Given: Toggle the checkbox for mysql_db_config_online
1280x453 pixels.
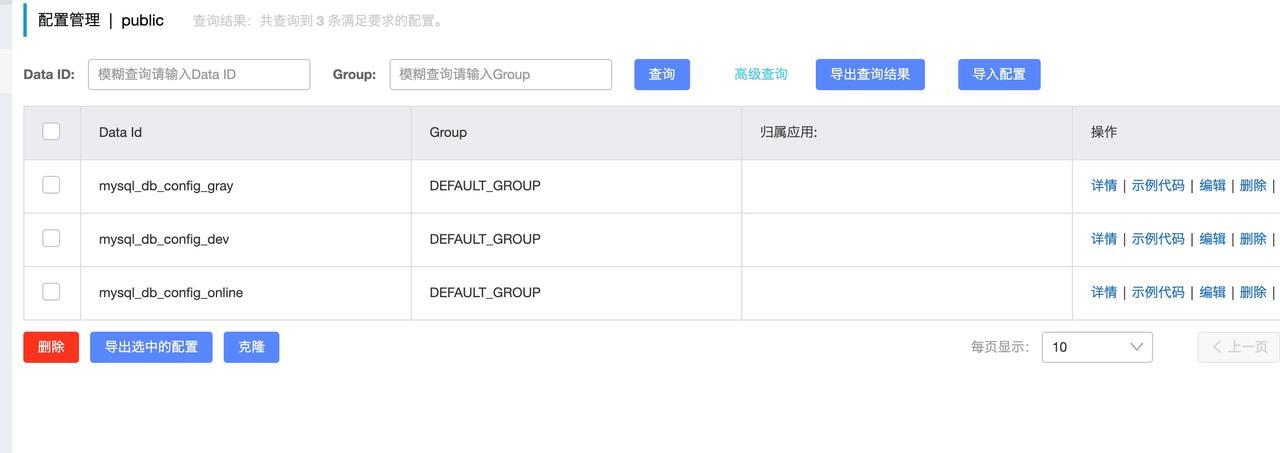Looking at the screenshot, I should pyautogui.click(x=51, y=292).
